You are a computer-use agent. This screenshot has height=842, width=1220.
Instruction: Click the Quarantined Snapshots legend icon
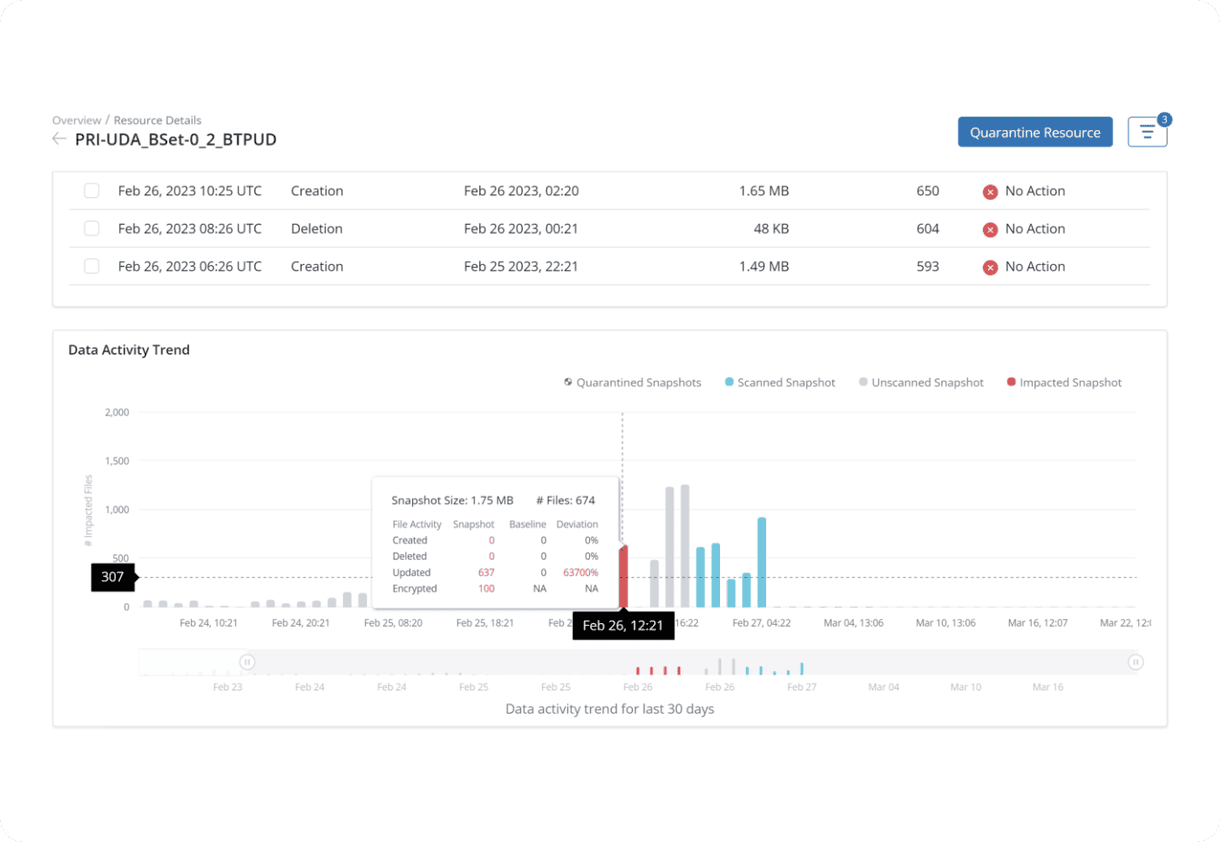coord(566,382)
